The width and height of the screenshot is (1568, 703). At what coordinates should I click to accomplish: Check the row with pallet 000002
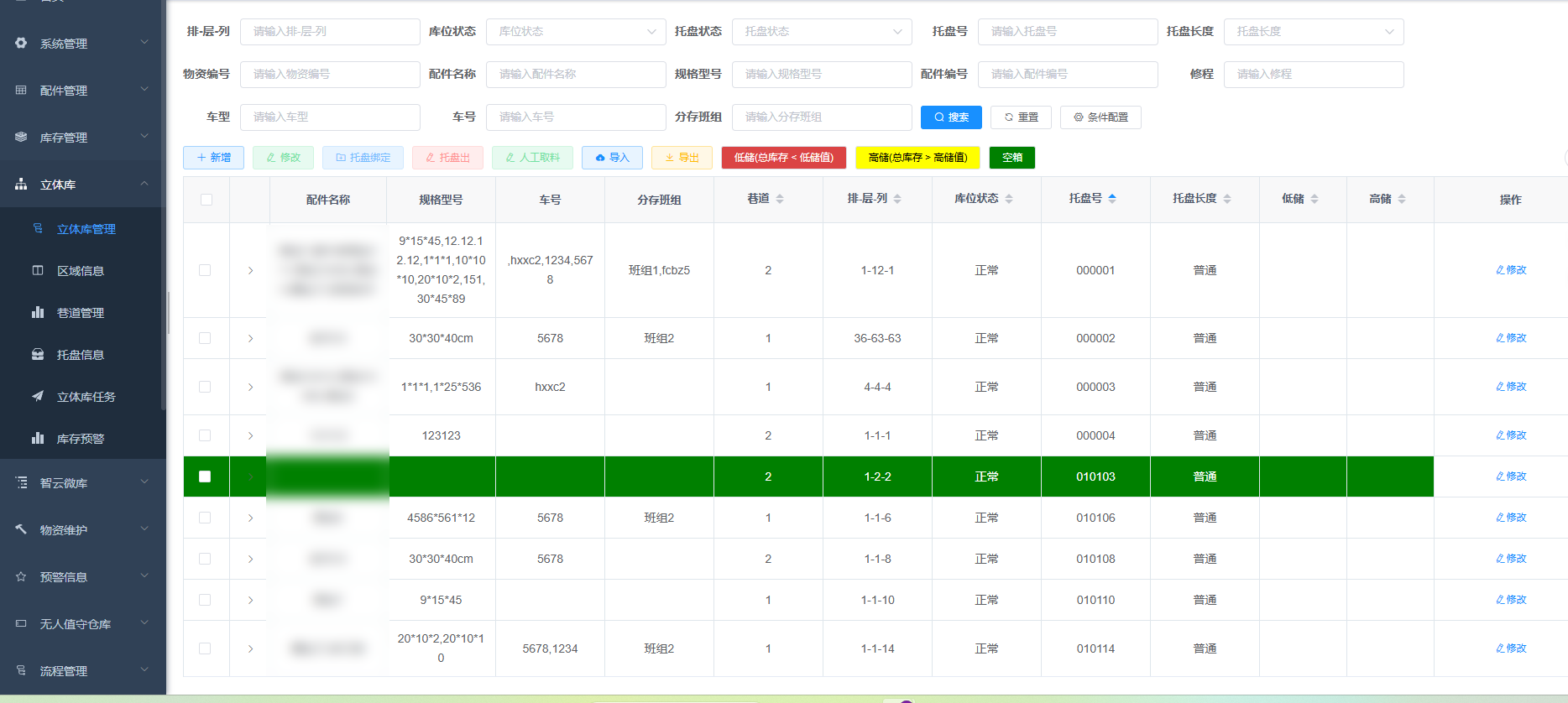[205, 338]
